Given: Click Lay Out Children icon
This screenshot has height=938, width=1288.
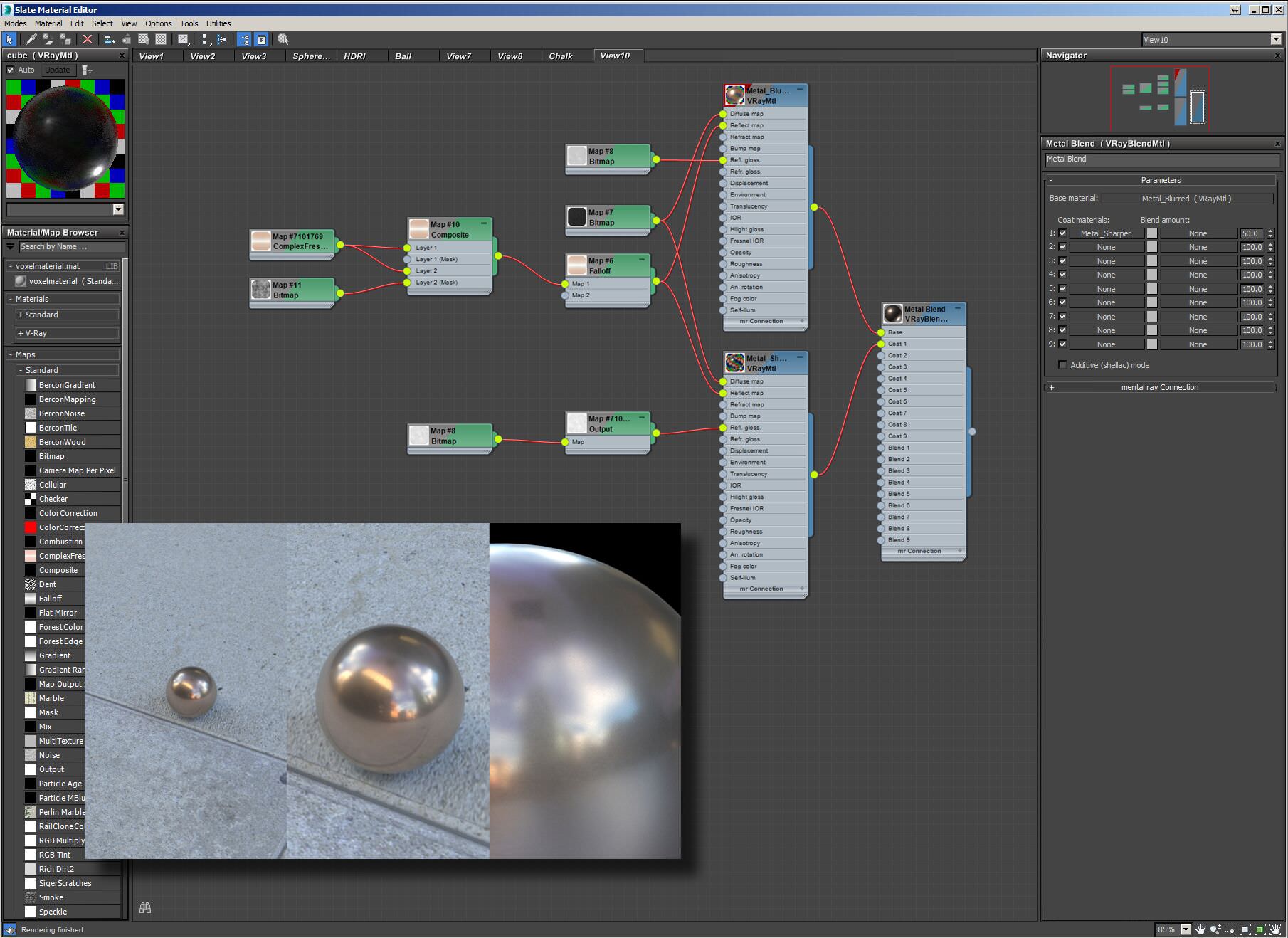Looking at the screenshot, I should (x=221, y=39).
